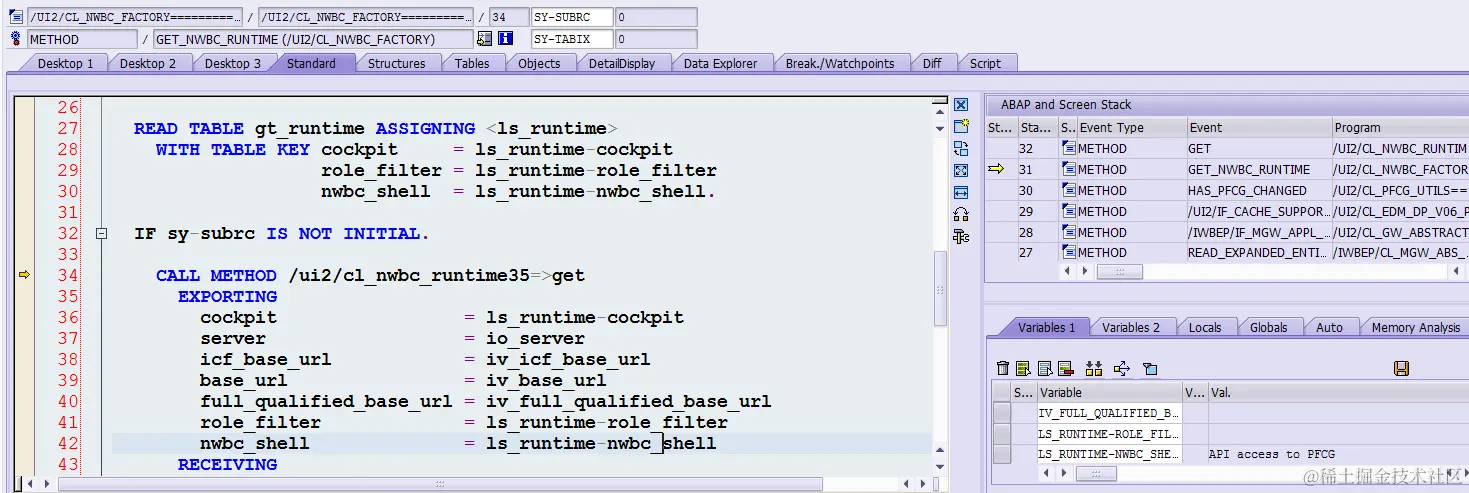
Task: Switch to the Variables 2 tab
Action: point(1131,327)
